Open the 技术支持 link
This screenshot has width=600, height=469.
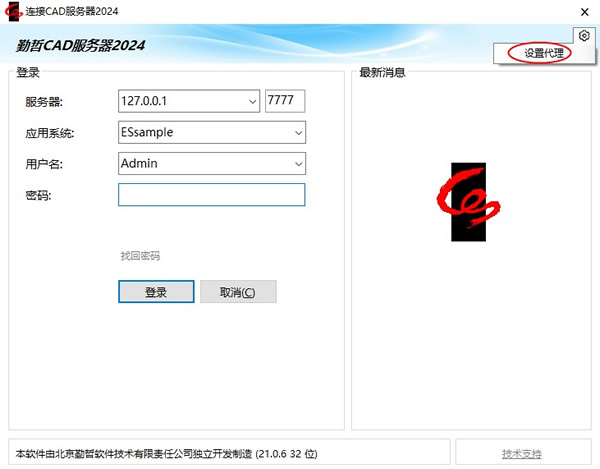tap(522, 454)
